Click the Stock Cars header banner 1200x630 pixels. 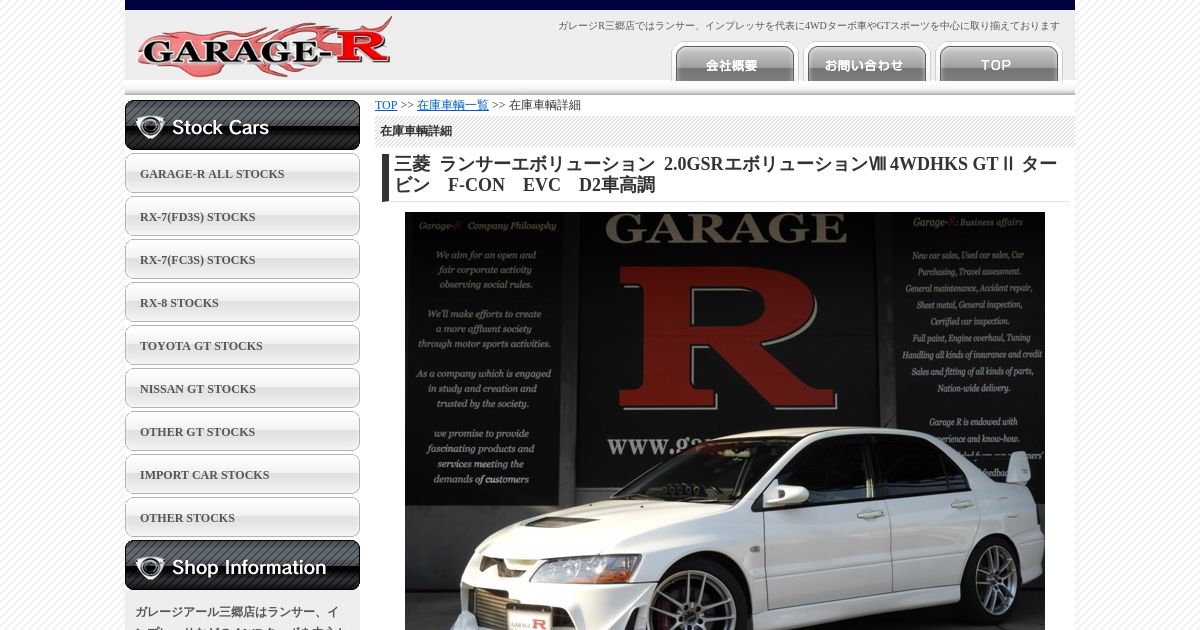242,125
